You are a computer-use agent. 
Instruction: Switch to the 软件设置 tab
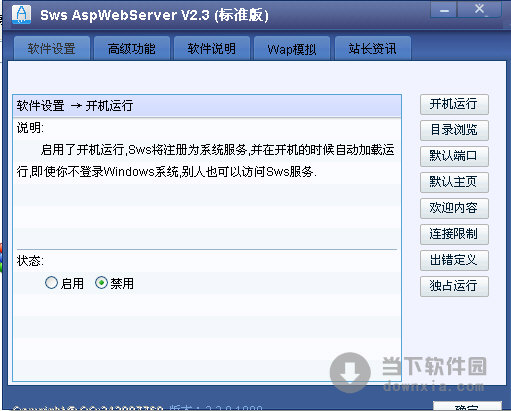(x=52, y=49)
